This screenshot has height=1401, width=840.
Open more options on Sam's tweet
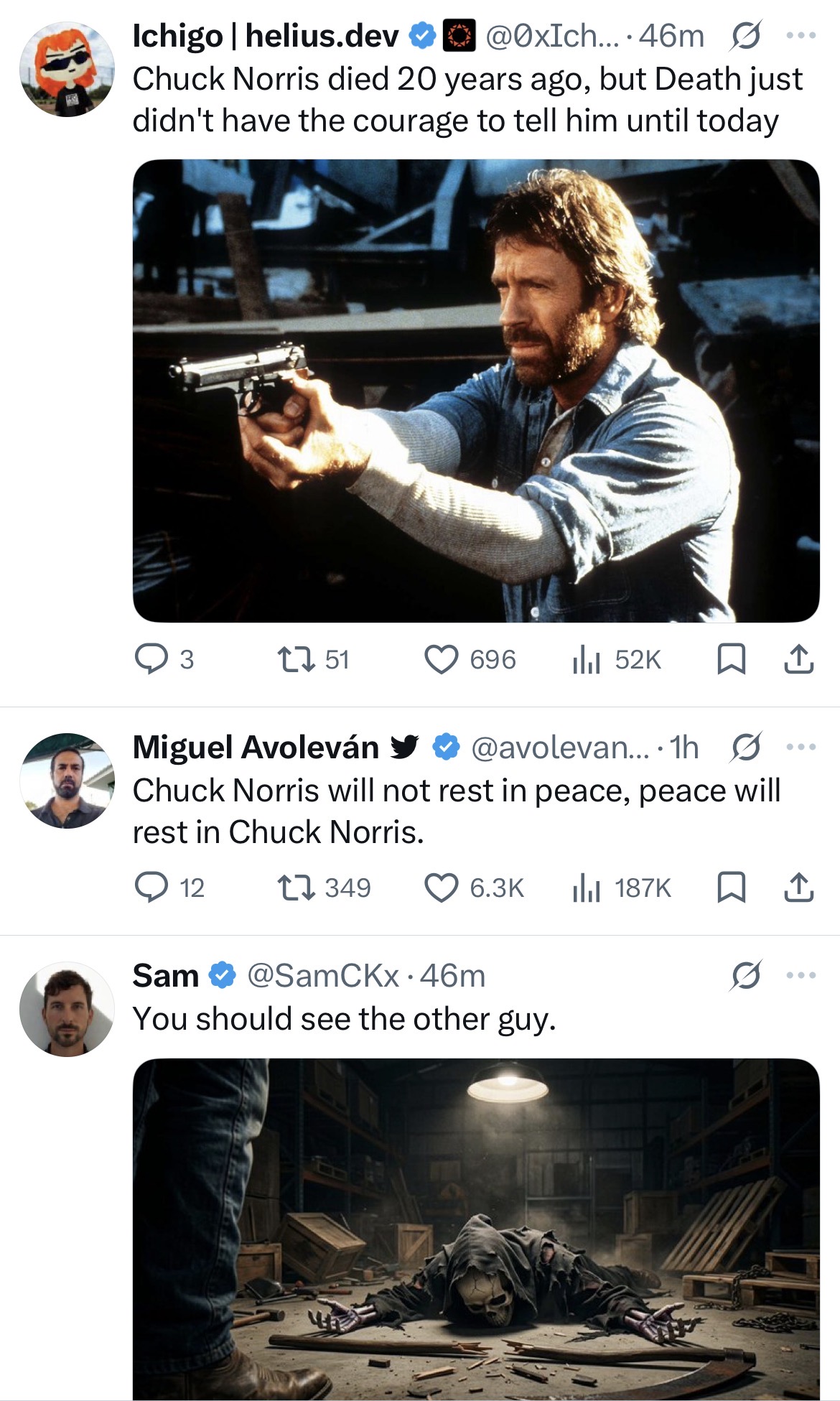pos(801,975)
